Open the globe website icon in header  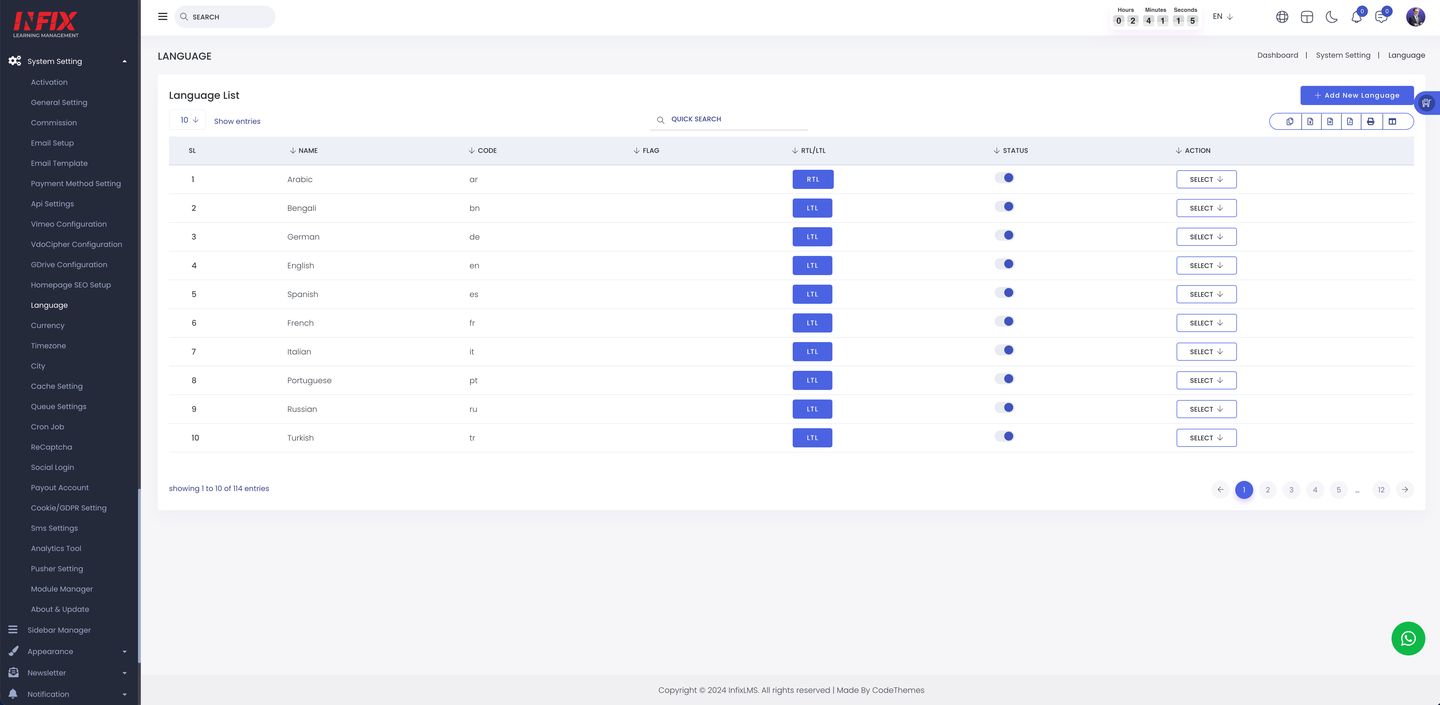point(1282,17)
